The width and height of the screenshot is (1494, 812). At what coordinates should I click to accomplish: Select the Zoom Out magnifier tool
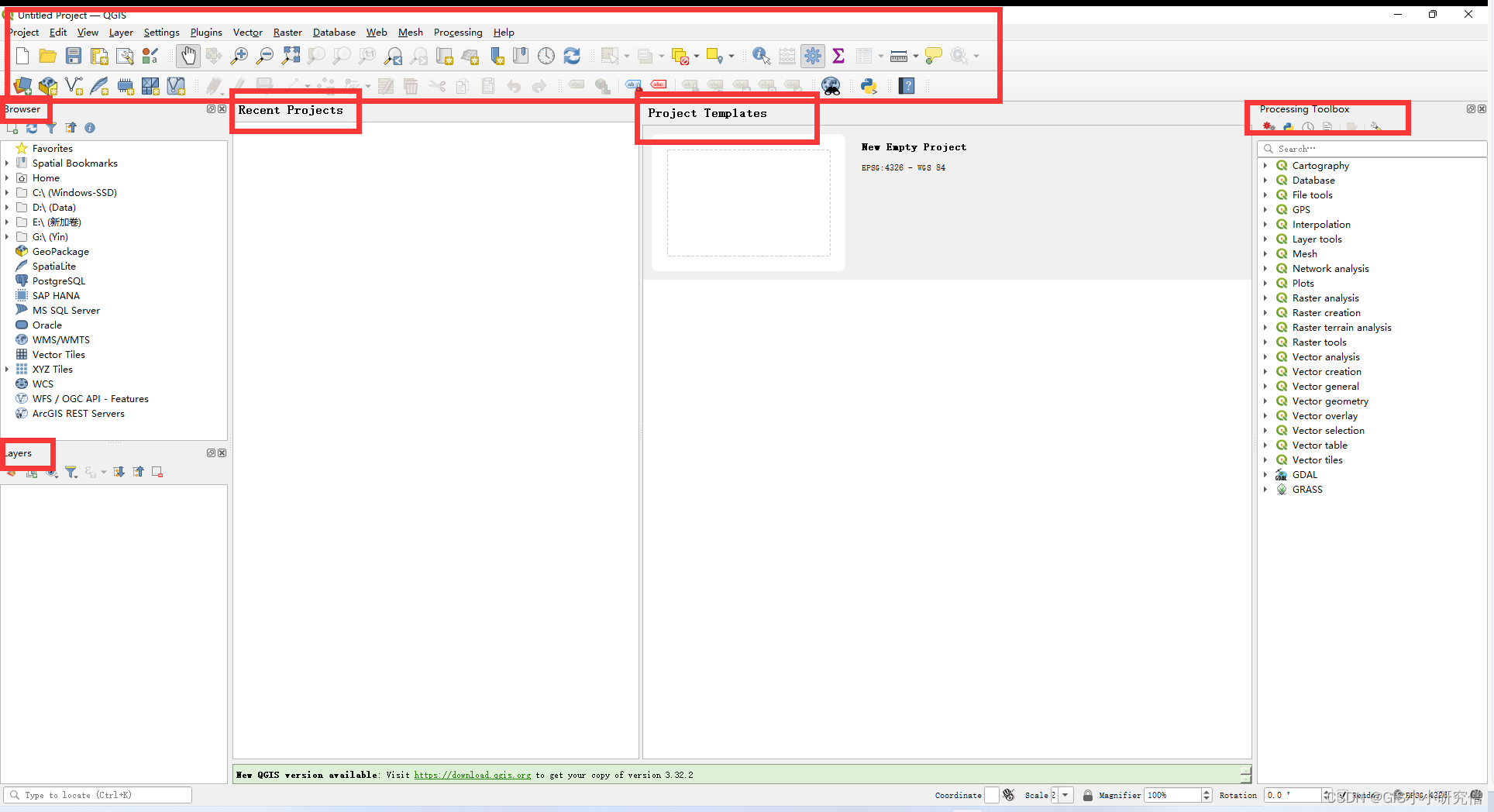point(265,56)
